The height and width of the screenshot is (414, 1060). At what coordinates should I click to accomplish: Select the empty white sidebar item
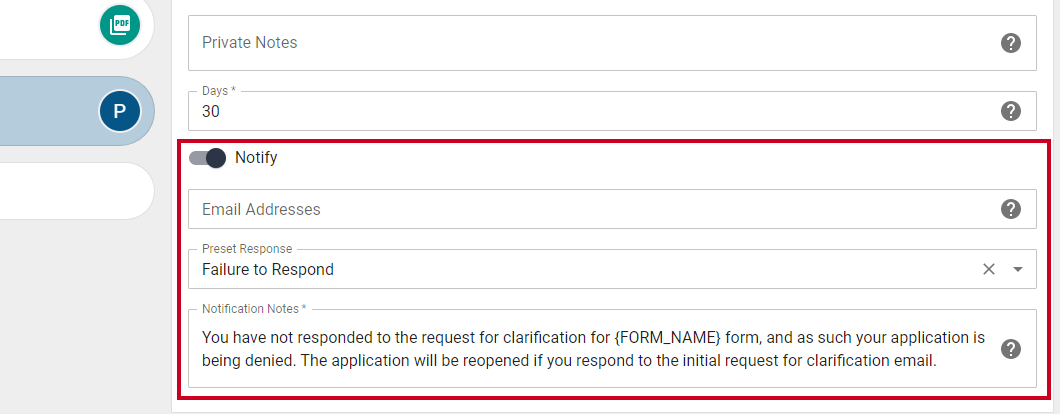click(x=76, y=191)
